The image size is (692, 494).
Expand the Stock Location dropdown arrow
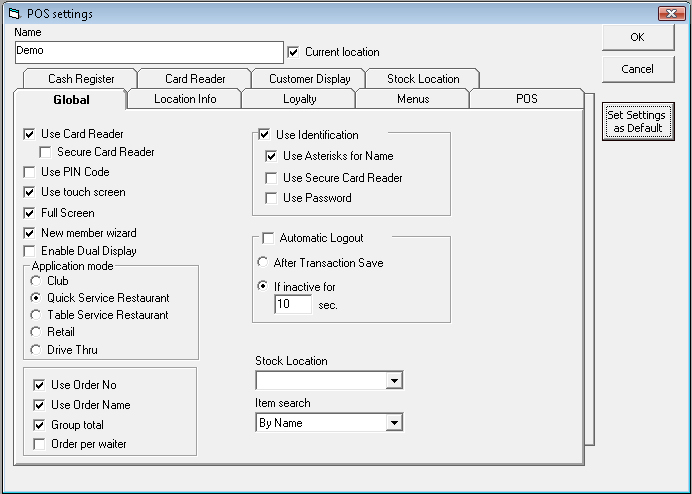coord(394,381)
